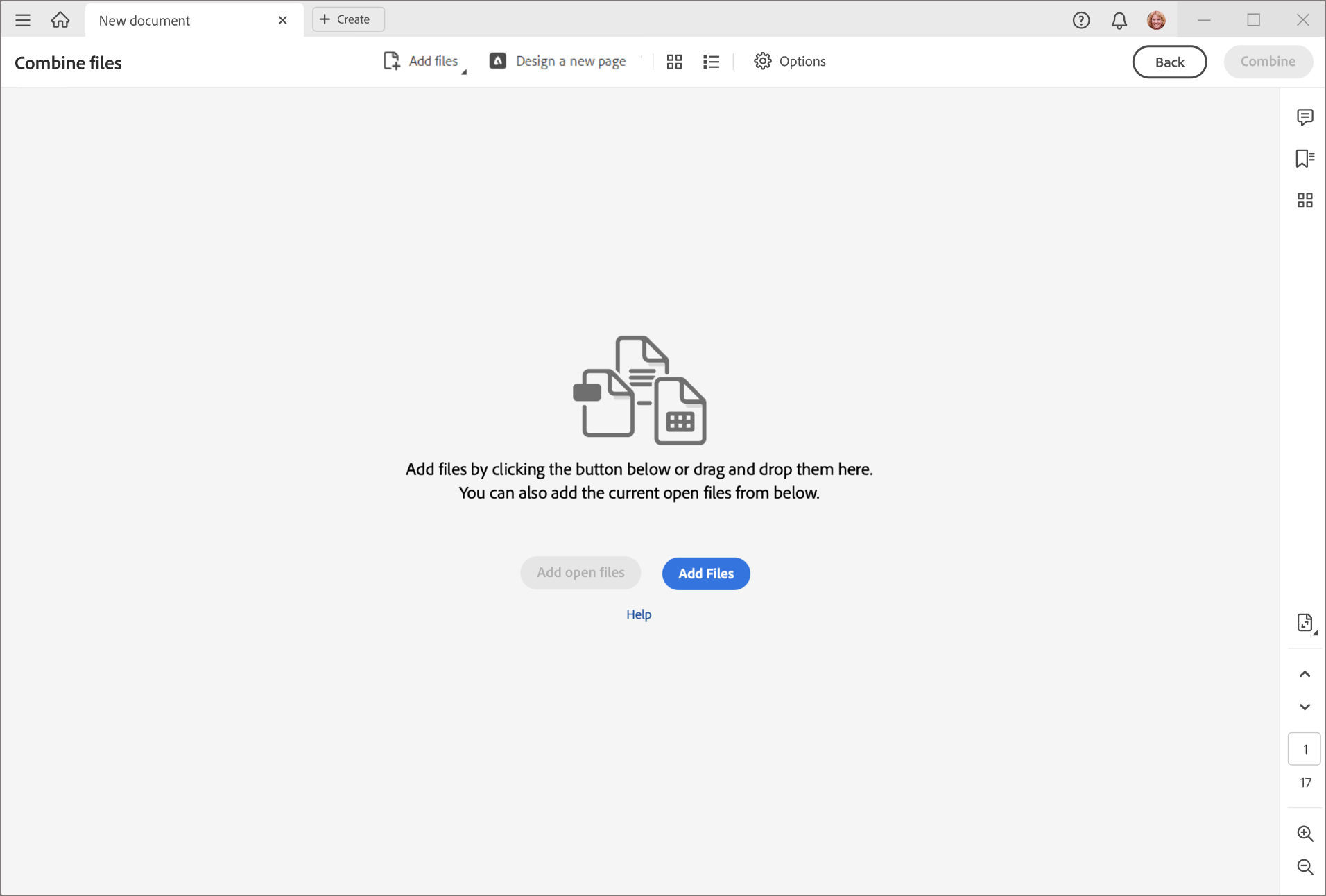Click the blue Add Files button
Screen dimensions: 1326x896
pos(706,574)
